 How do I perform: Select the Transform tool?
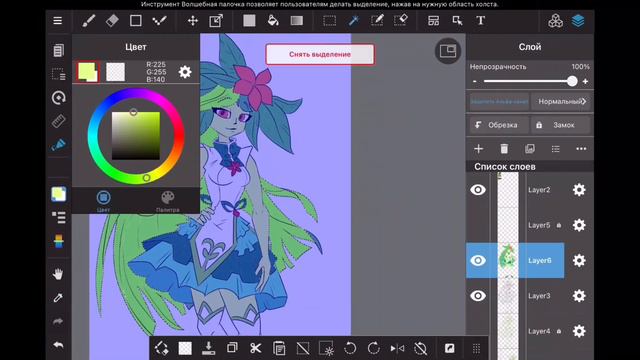(216, 21)
